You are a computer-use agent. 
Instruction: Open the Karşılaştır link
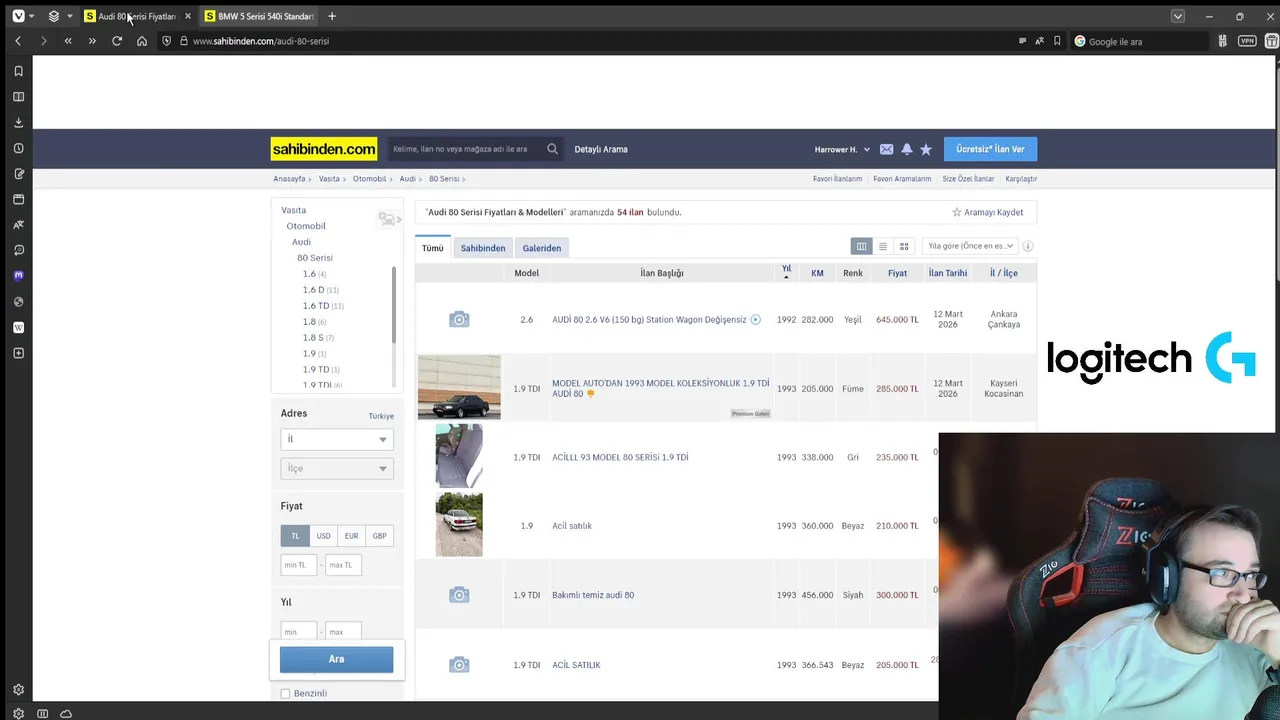[1021, 179]
